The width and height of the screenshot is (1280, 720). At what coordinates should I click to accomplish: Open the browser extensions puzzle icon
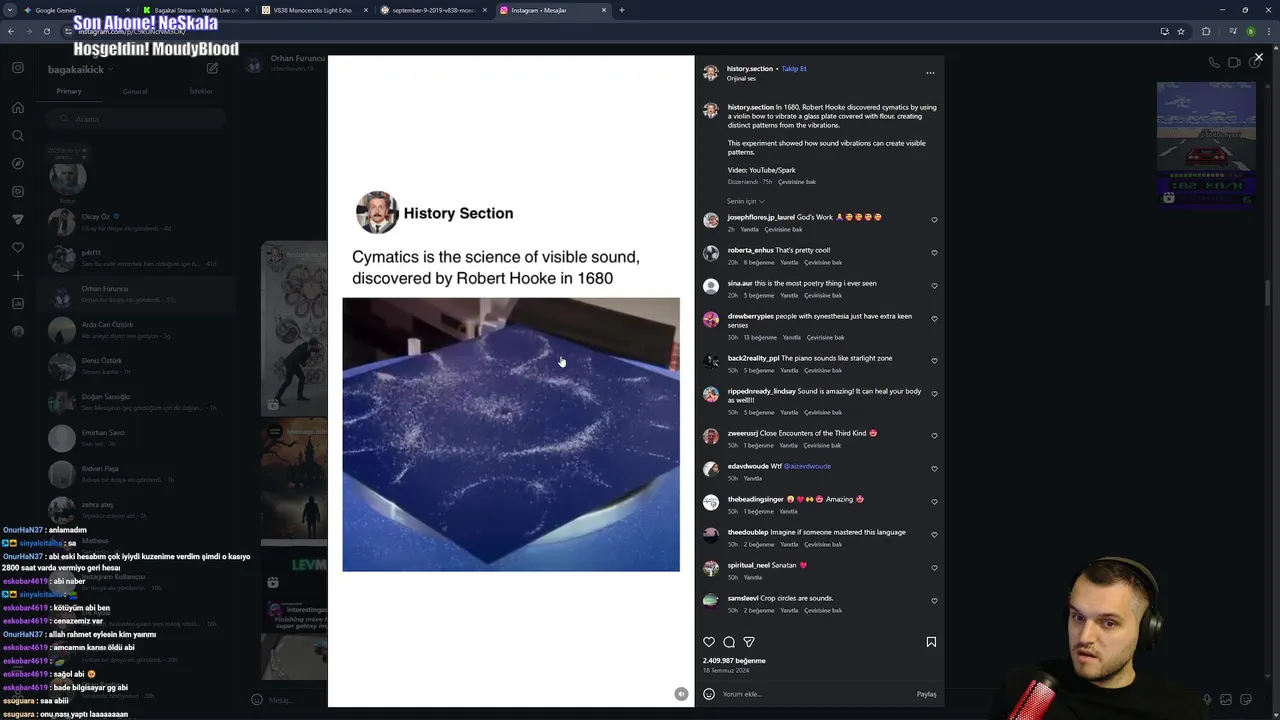pyautogui.click(x=1205, y=31)
